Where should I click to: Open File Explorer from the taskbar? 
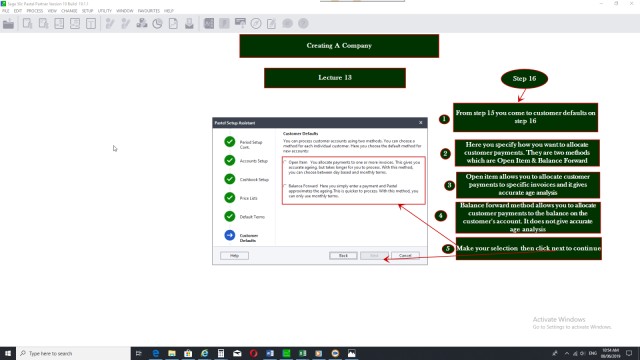point(172,353)
